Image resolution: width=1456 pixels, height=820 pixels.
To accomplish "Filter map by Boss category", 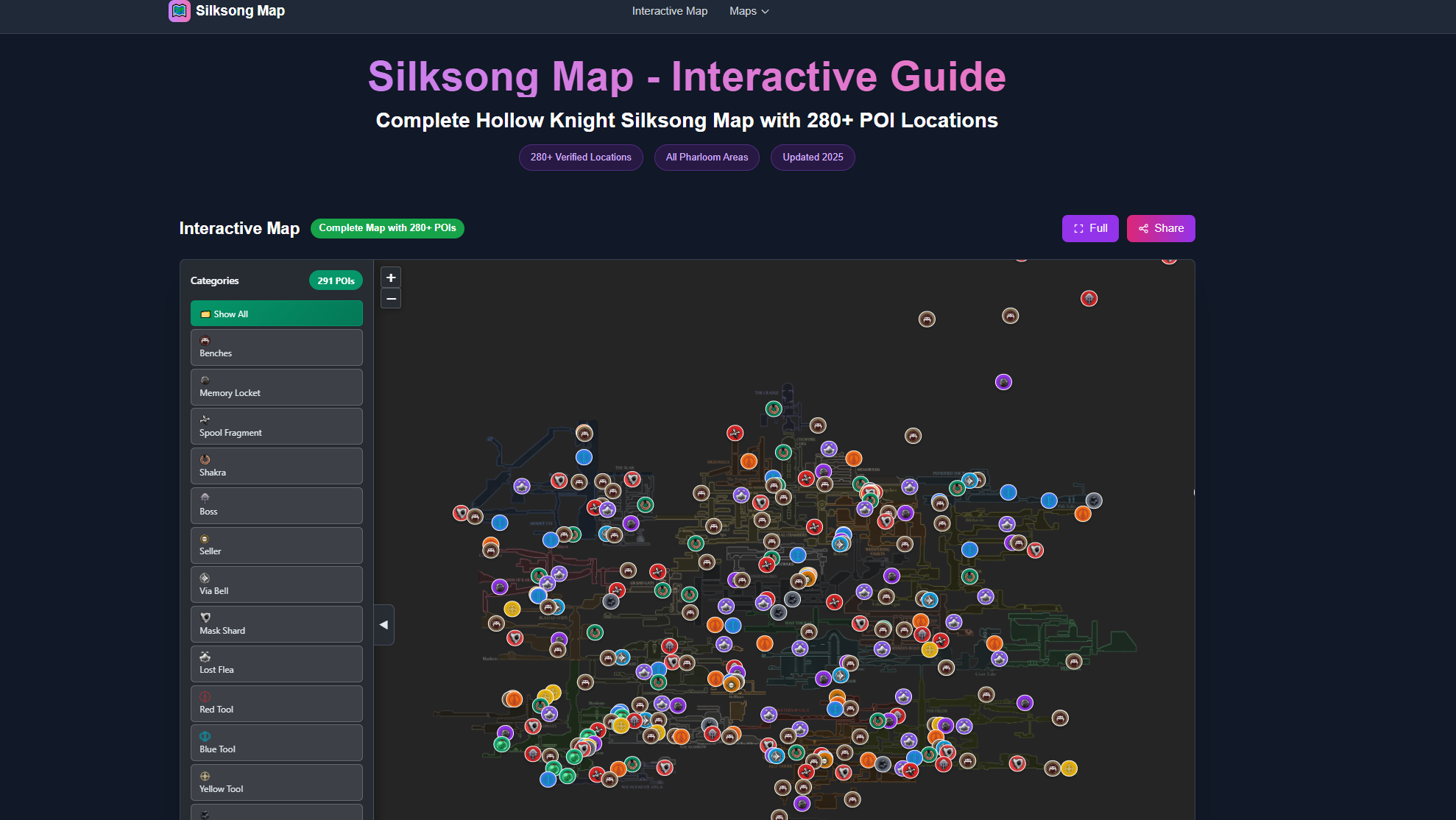I will tap(276, 506).
